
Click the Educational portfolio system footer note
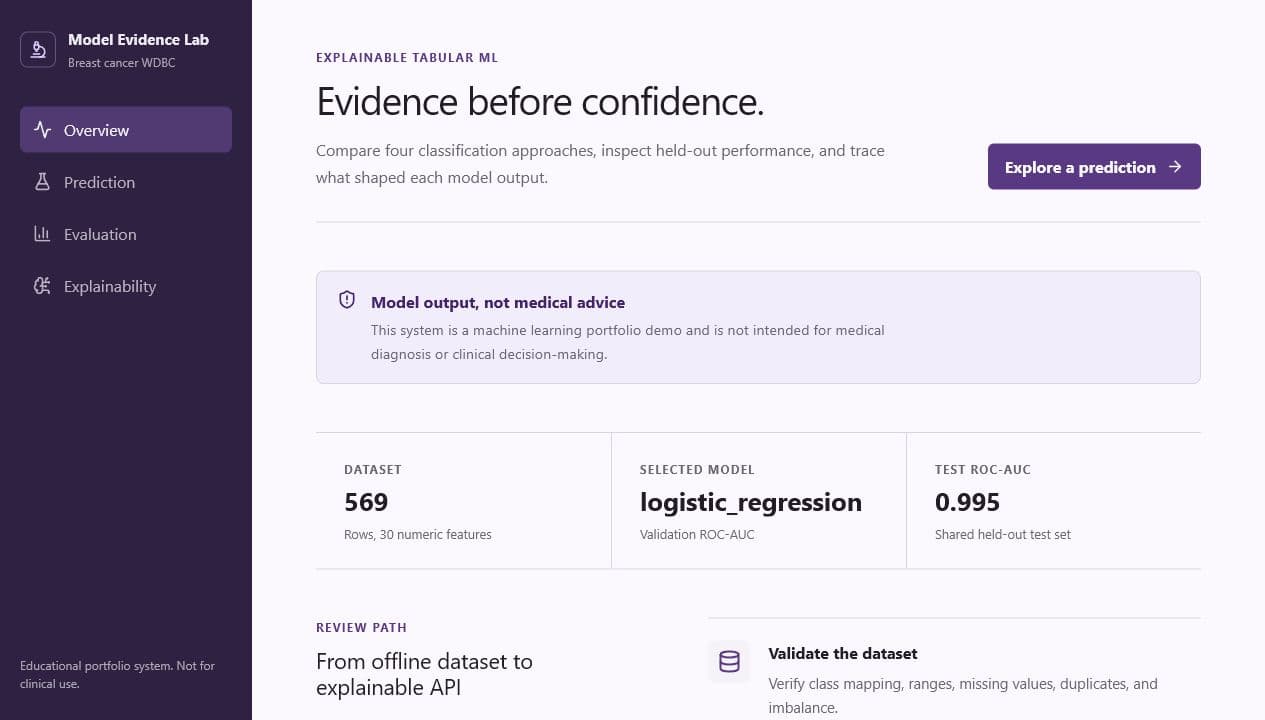tap(117, 675)
